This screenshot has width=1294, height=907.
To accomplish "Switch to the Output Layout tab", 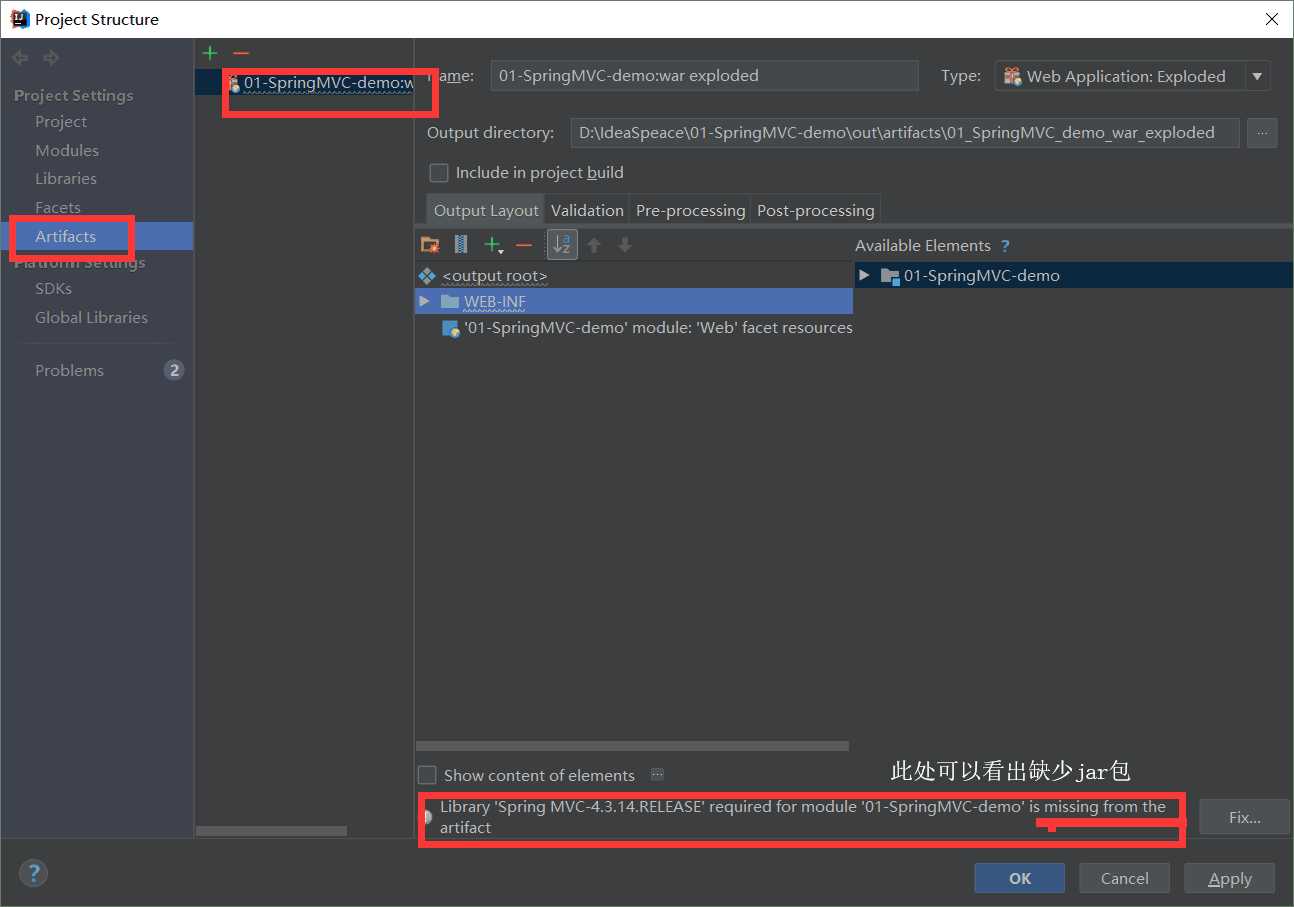I will 486,210.
